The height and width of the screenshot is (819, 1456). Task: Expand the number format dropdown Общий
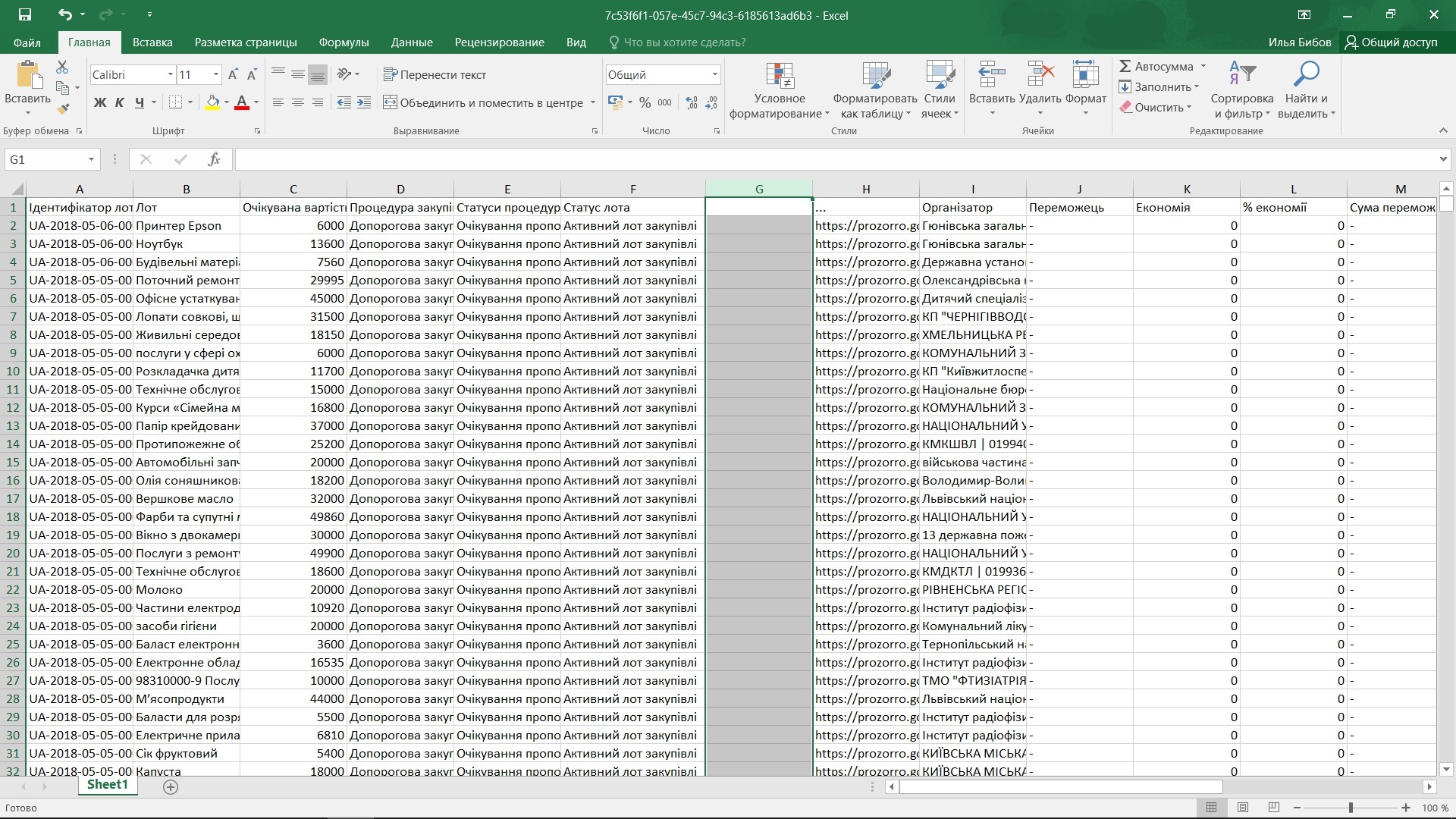pos(714,74)
